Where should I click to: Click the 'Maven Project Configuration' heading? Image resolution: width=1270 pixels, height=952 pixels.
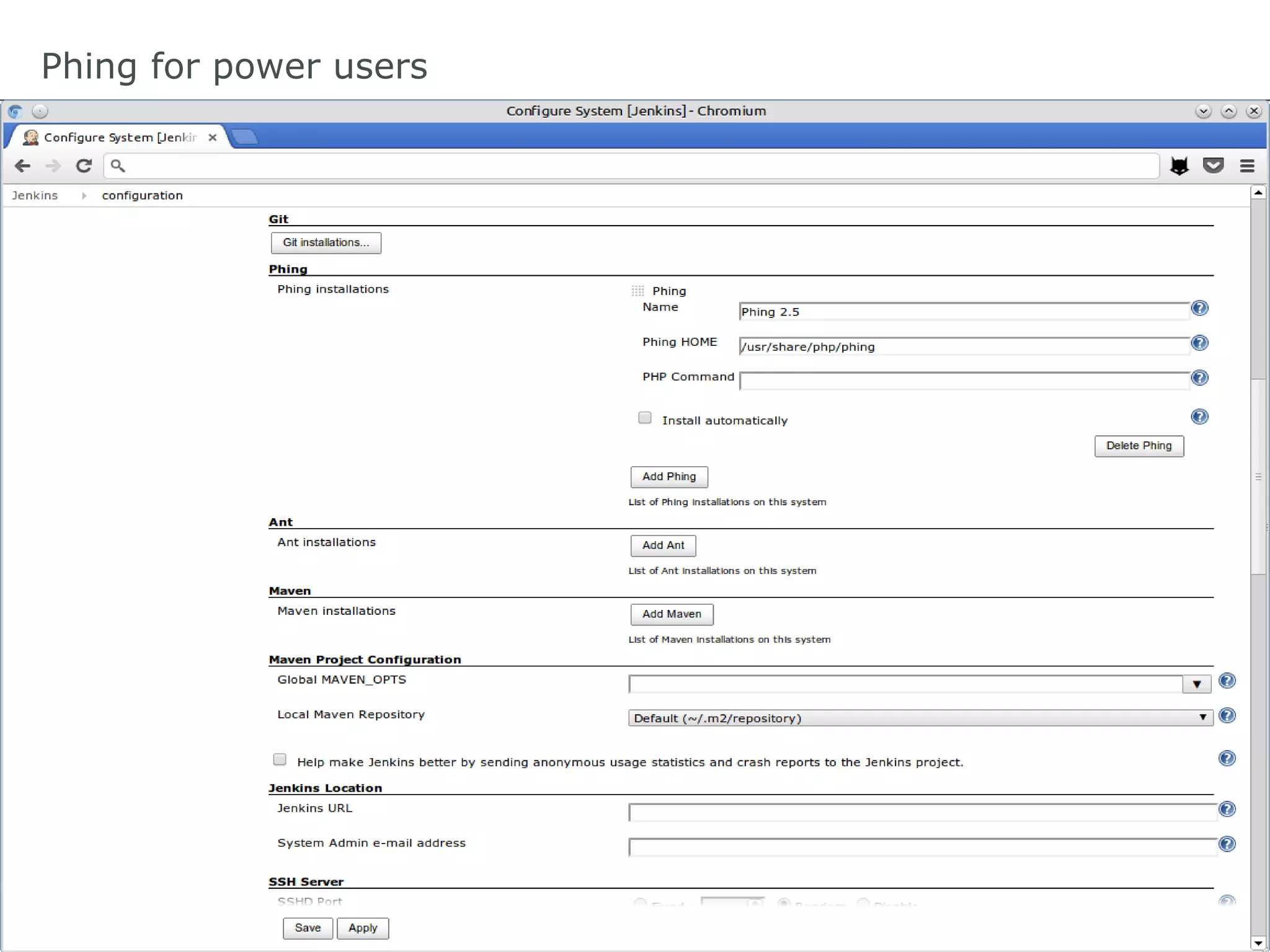[x=365, y=659]
